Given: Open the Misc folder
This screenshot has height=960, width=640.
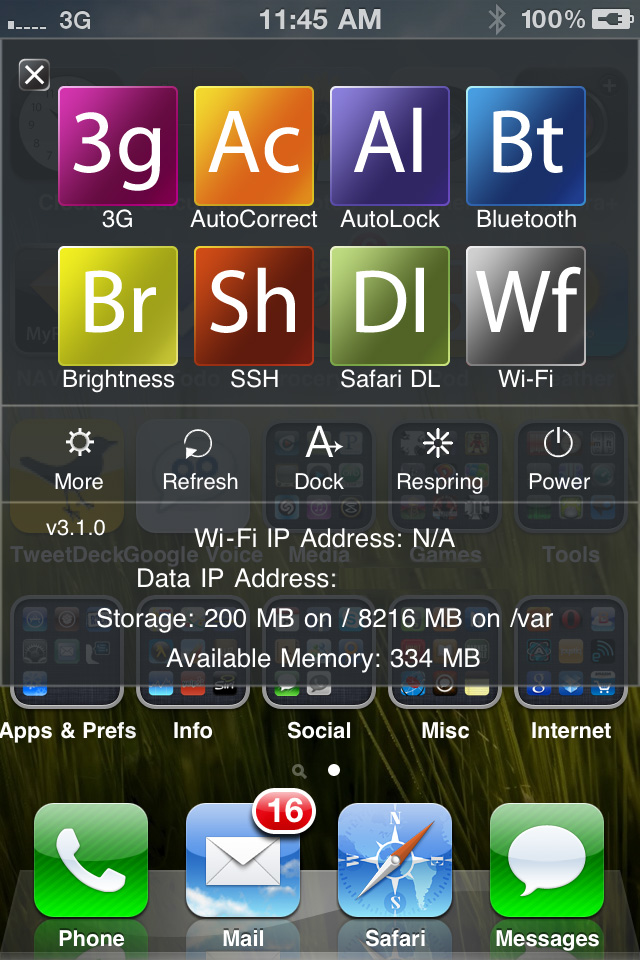Looking at the screenshot, I should (x=445, y=651).
